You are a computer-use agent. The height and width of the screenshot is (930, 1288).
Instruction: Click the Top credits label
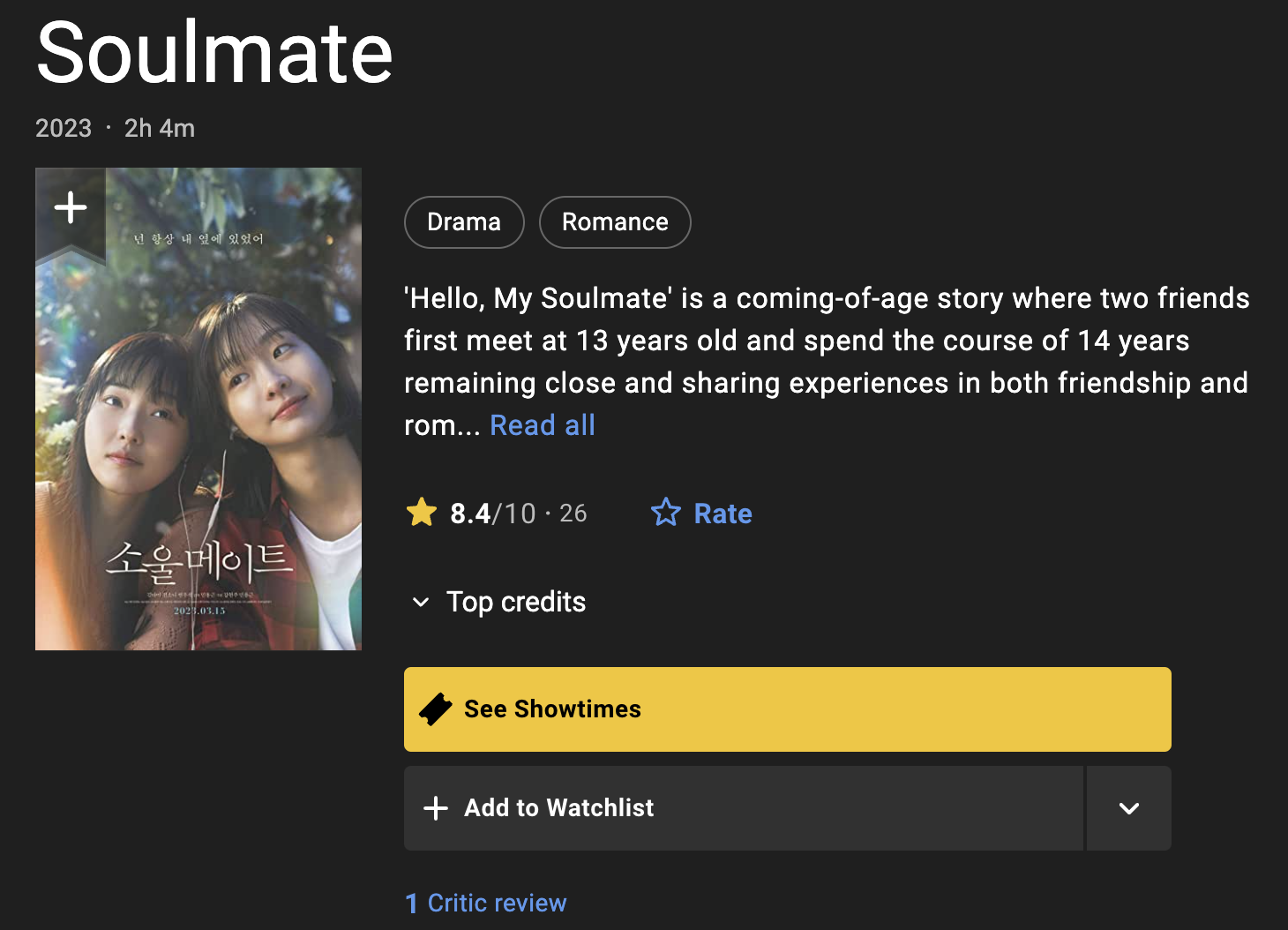(x=516, y=603)
